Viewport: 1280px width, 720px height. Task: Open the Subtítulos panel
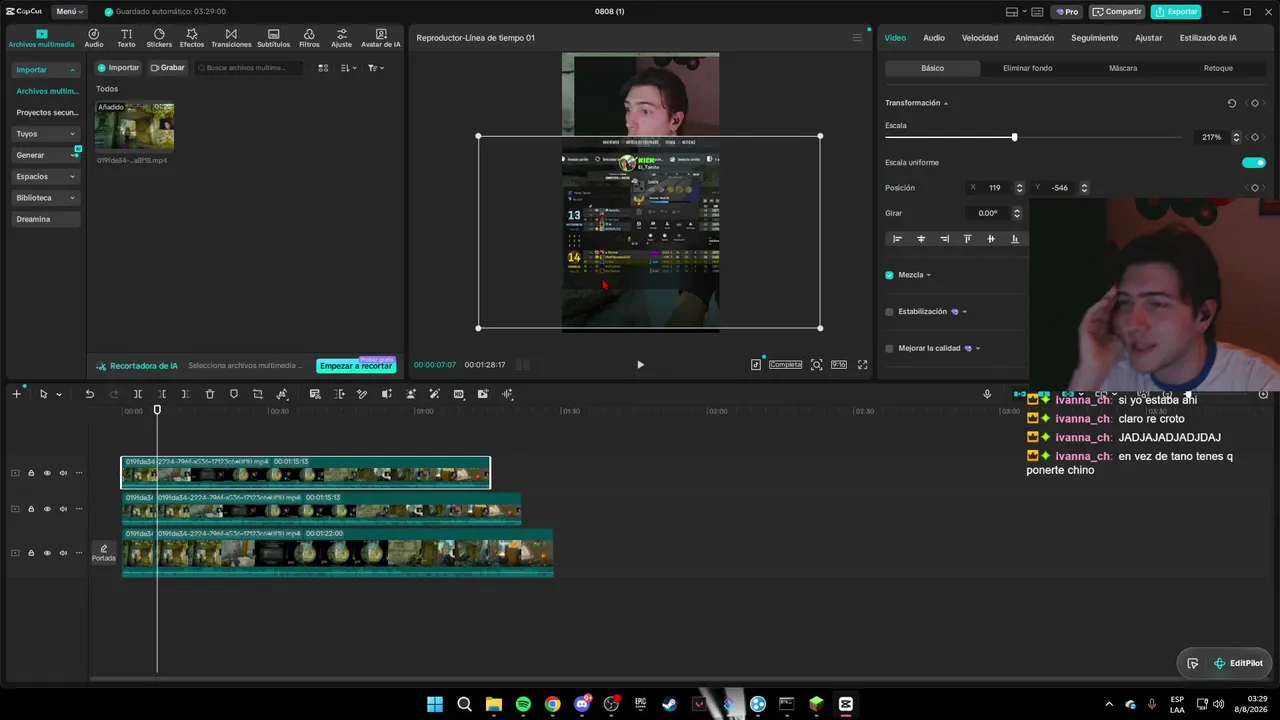click(274, 38)
